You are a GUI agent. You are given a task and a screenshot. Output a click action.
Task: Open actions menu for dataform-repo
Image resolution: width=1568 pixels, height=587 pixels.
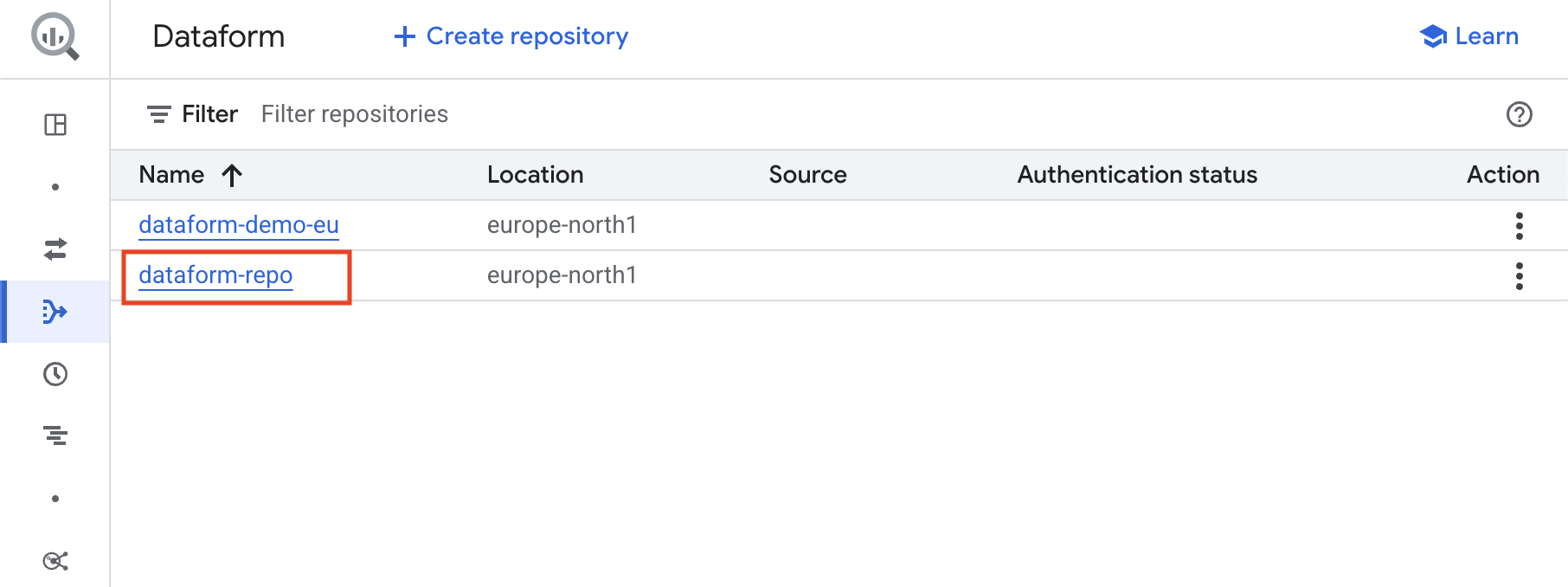point(1519,276)
